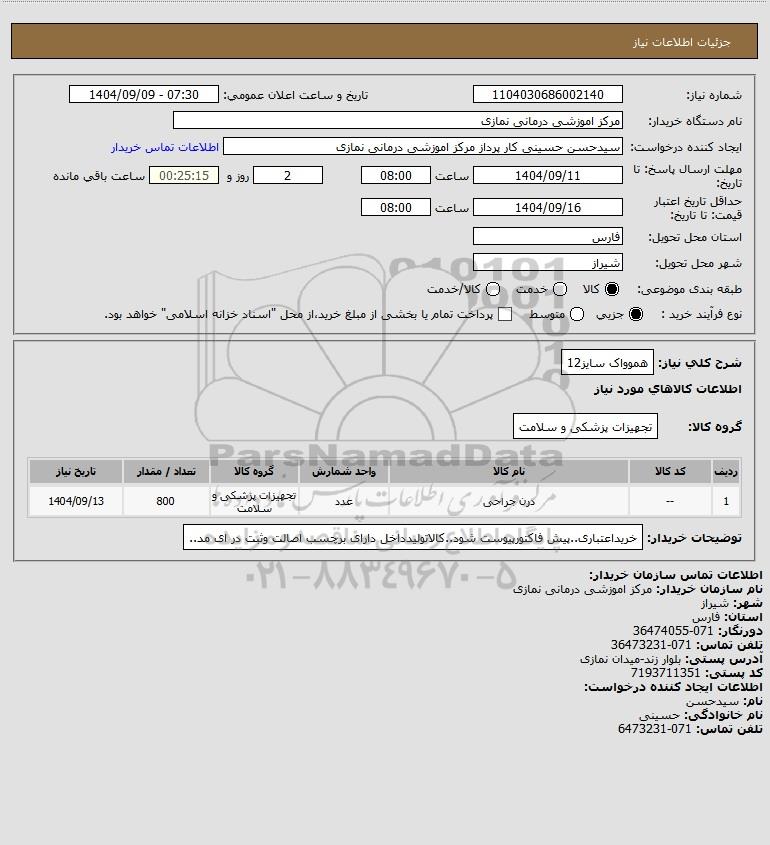Image resolution: width=770 pixels, height=845 pixels.
Task: Click the need description box هموواک سایز12
Action: 607,363
